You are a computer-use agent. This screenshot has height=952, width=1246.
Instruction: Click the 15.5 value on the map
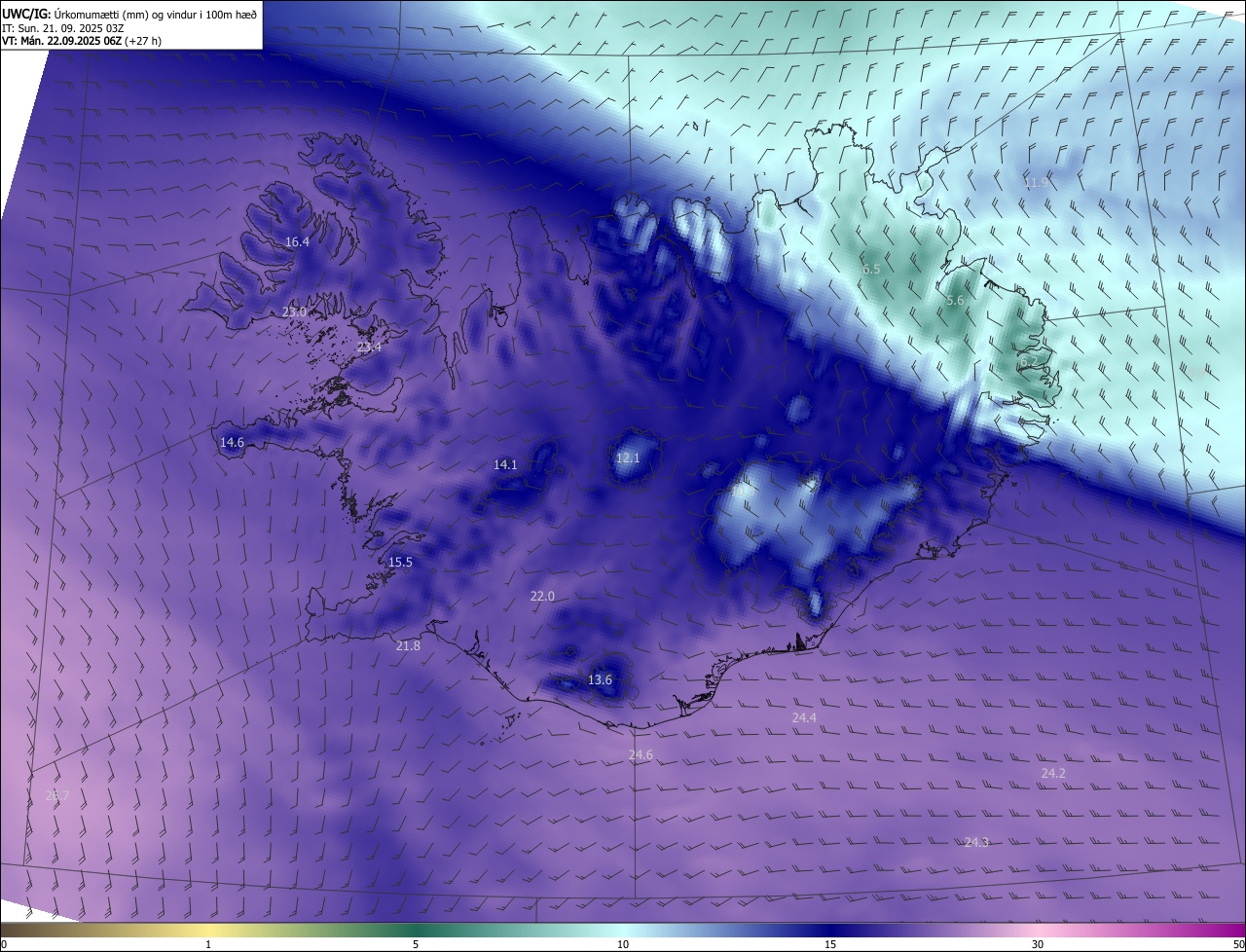(400, 563)
